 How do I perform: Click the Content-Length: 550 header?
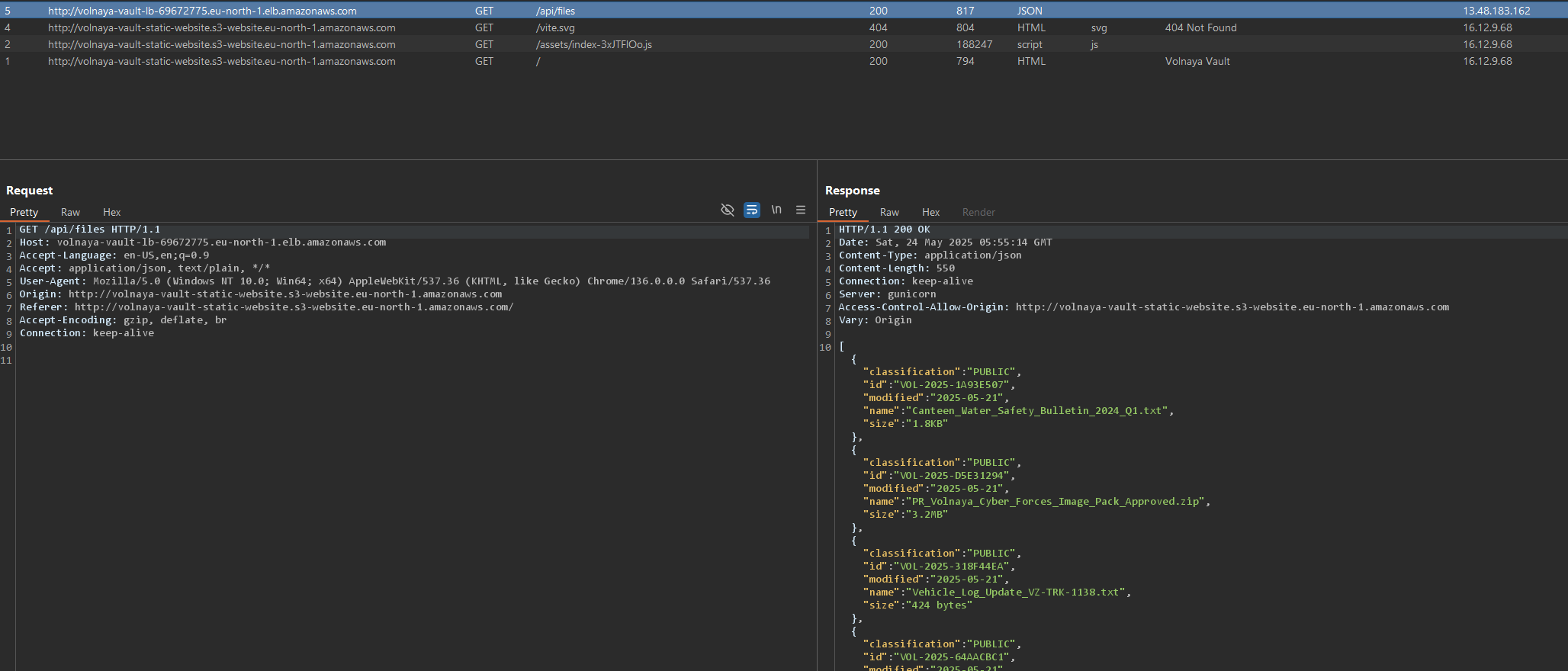tap(896, 268)
